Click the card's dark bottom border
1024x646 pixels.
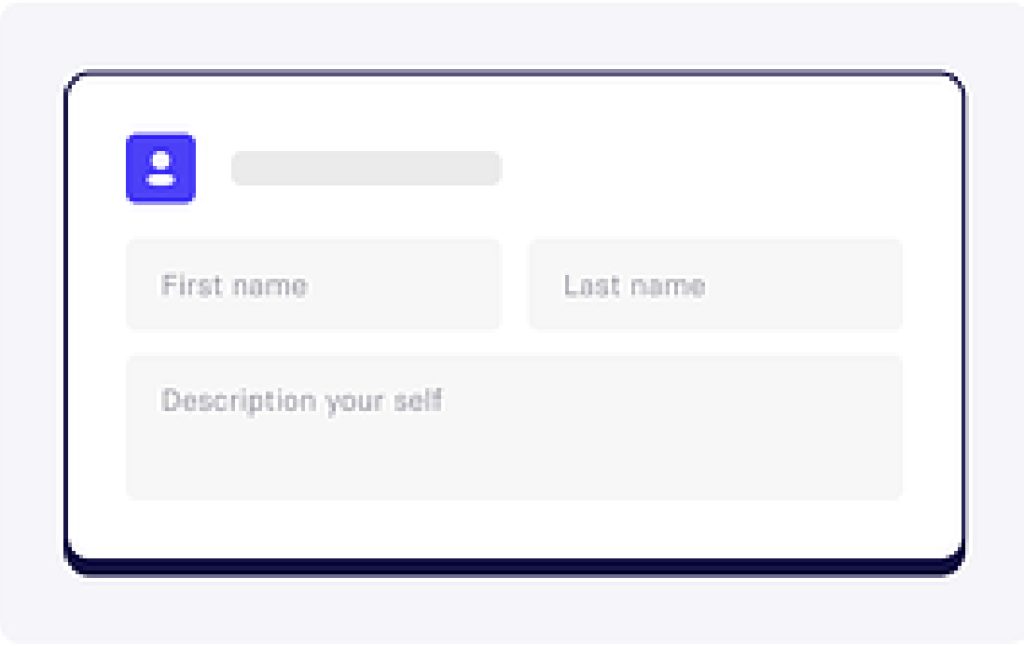tap(515, 567)
